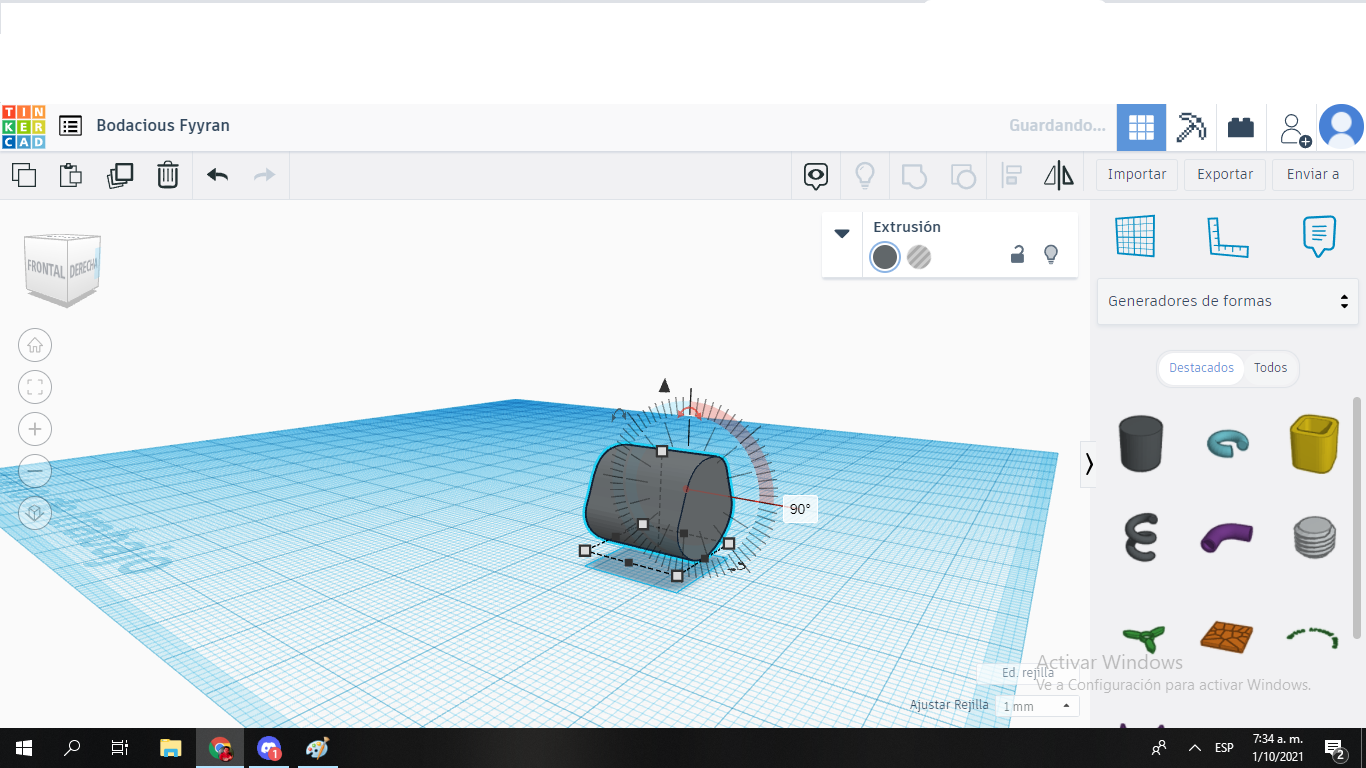Open the Blocks pickaxe mode
This screenshot has height=768, width=1366.
click(1191, 127)
